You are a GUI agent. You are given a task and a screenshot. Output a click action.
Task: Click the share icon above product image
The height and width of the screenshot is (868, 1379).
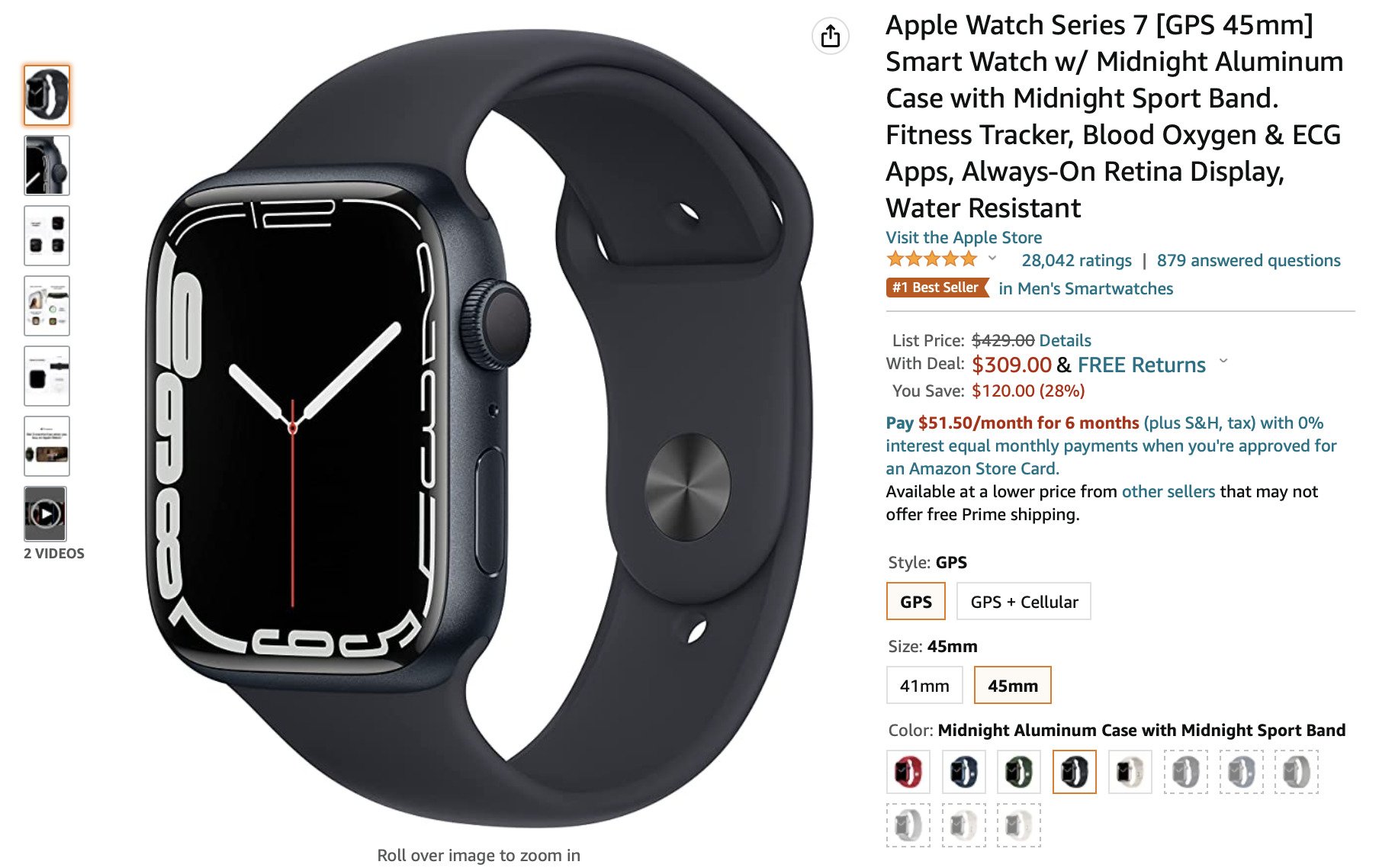831,36
